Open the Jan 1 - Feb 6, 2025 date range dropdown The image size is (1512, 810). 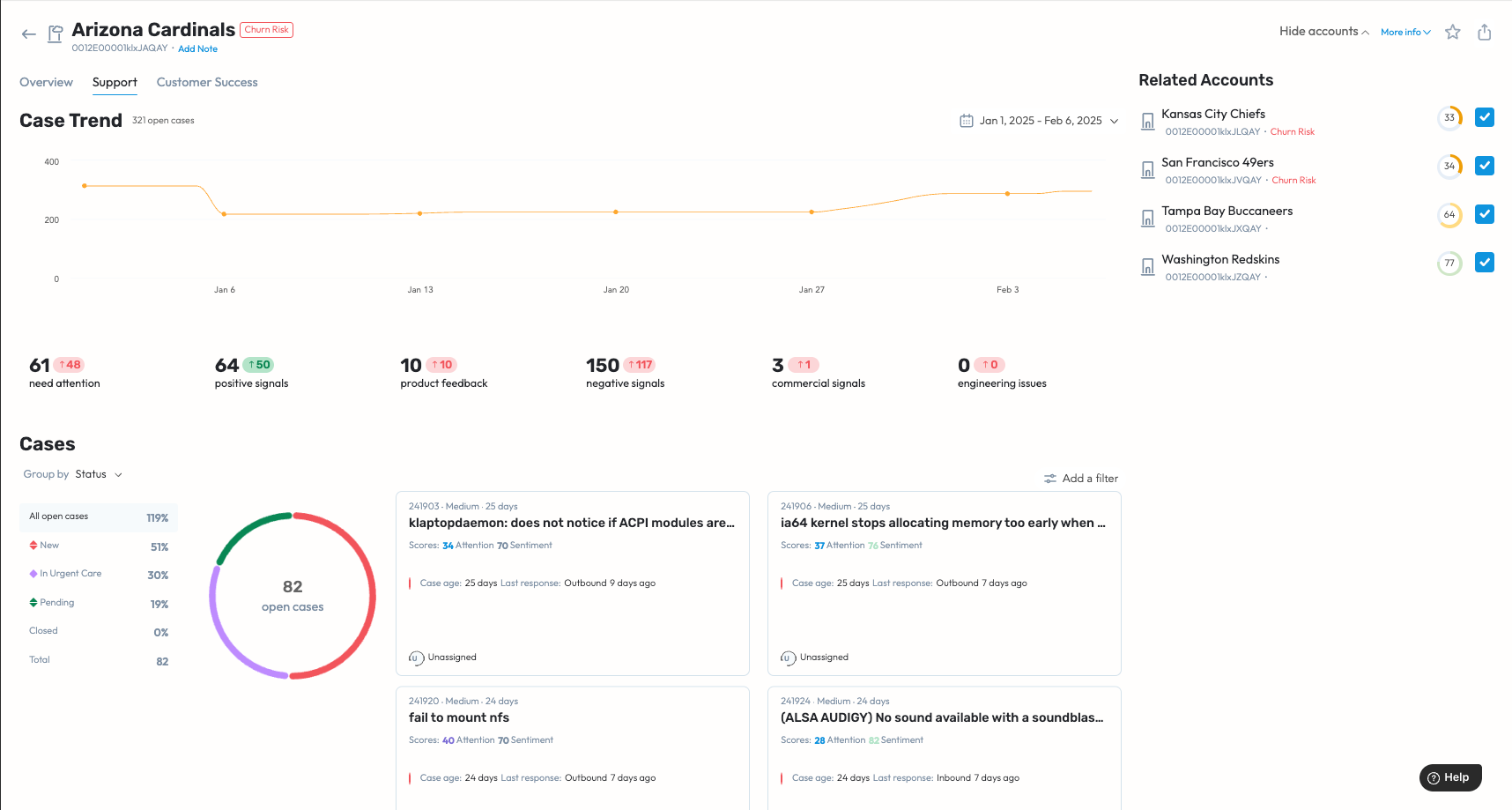1040,121
